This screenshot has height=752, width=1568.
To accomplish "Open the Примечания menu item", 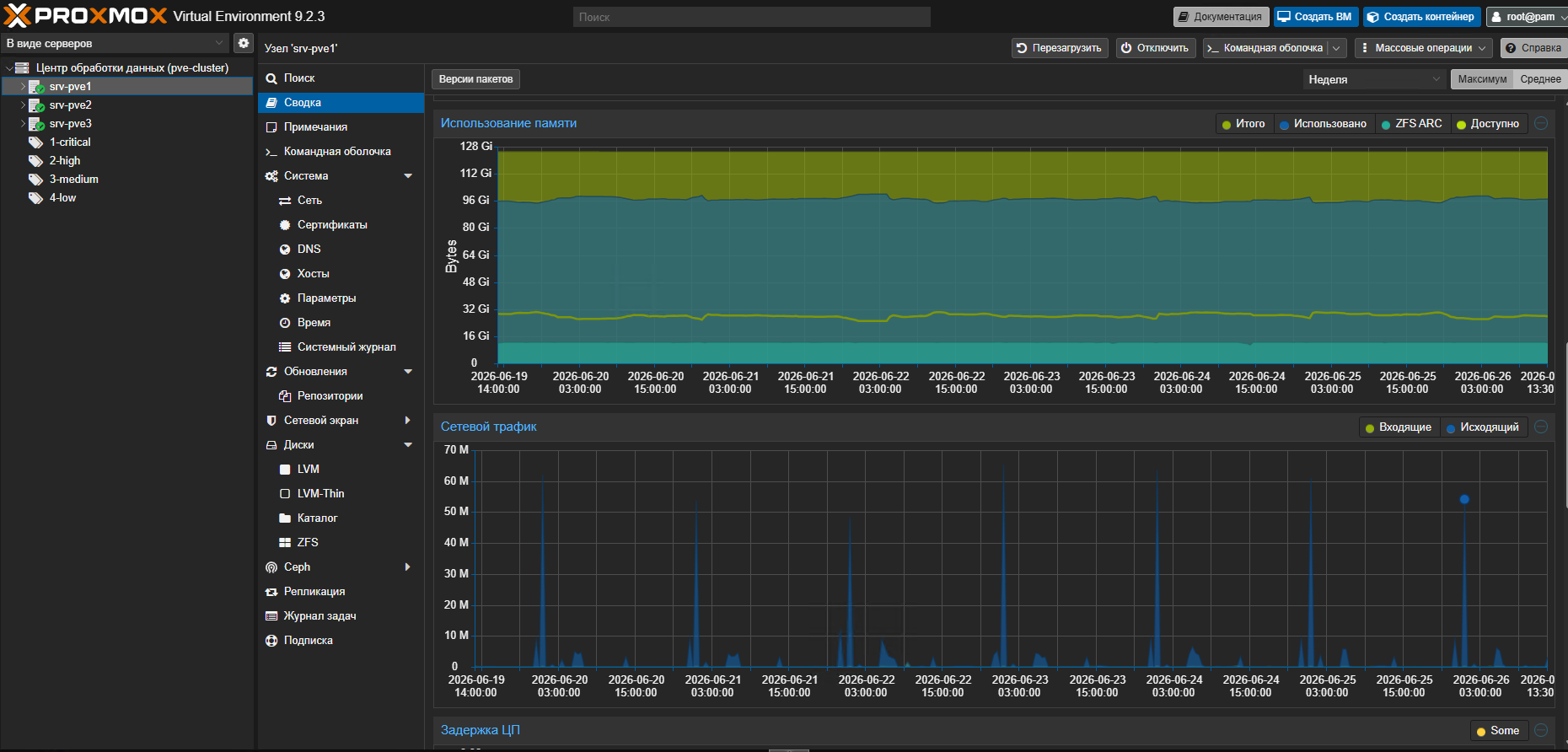I will 341,127.
